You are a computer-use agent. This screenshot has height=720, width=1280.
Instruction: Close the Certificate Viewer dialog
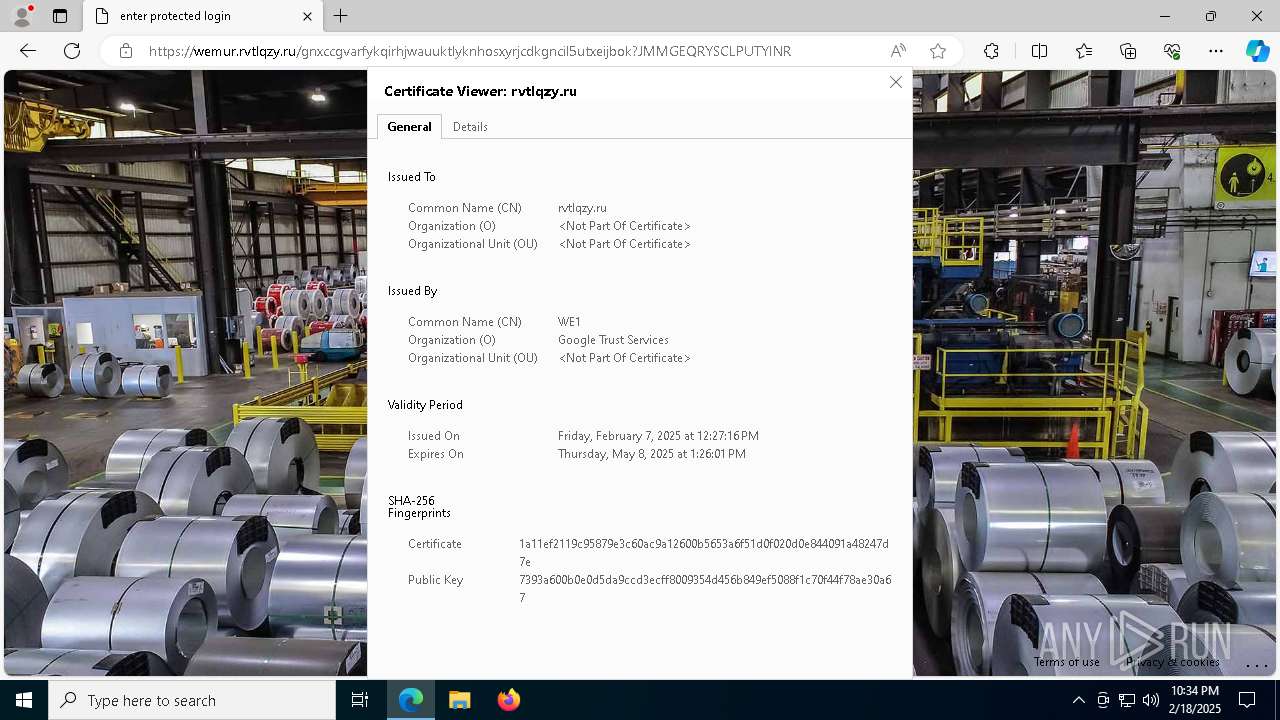(x=896, y=82)
